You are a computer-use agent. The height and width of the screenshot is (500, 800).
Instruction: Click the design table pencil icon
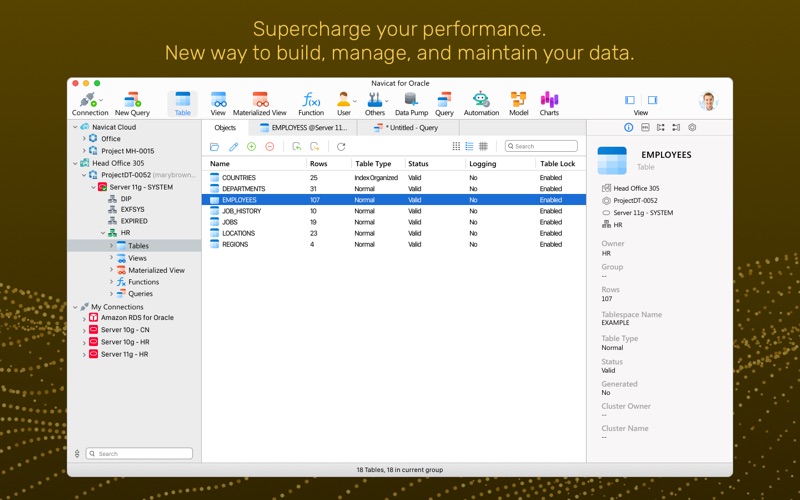pyautogui.click(x=233, y=147)
